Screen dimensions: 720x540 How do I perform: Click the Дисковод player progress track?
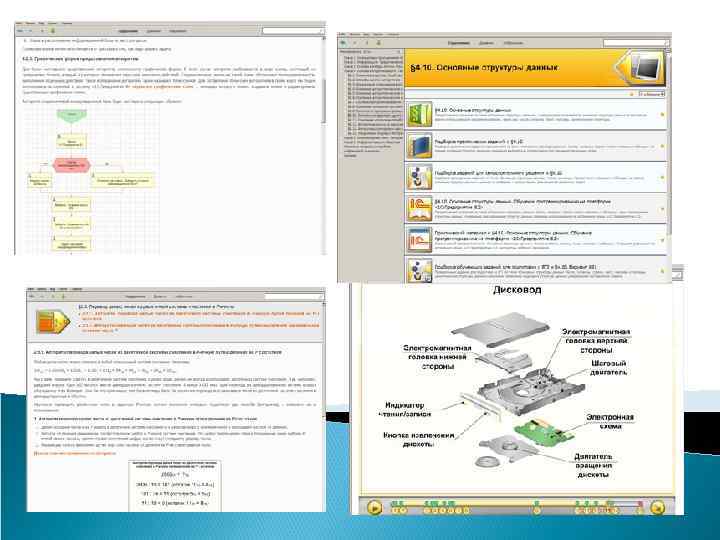(x=517, y=505)
